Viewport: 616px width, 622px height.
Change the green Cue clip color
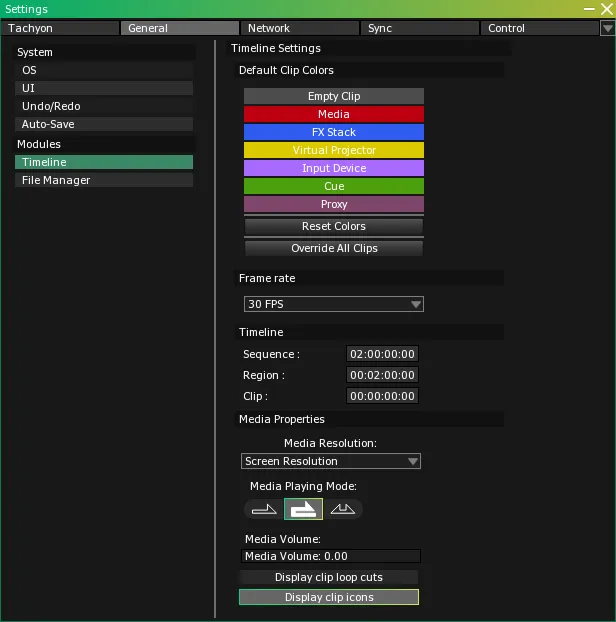pos(334,186)
